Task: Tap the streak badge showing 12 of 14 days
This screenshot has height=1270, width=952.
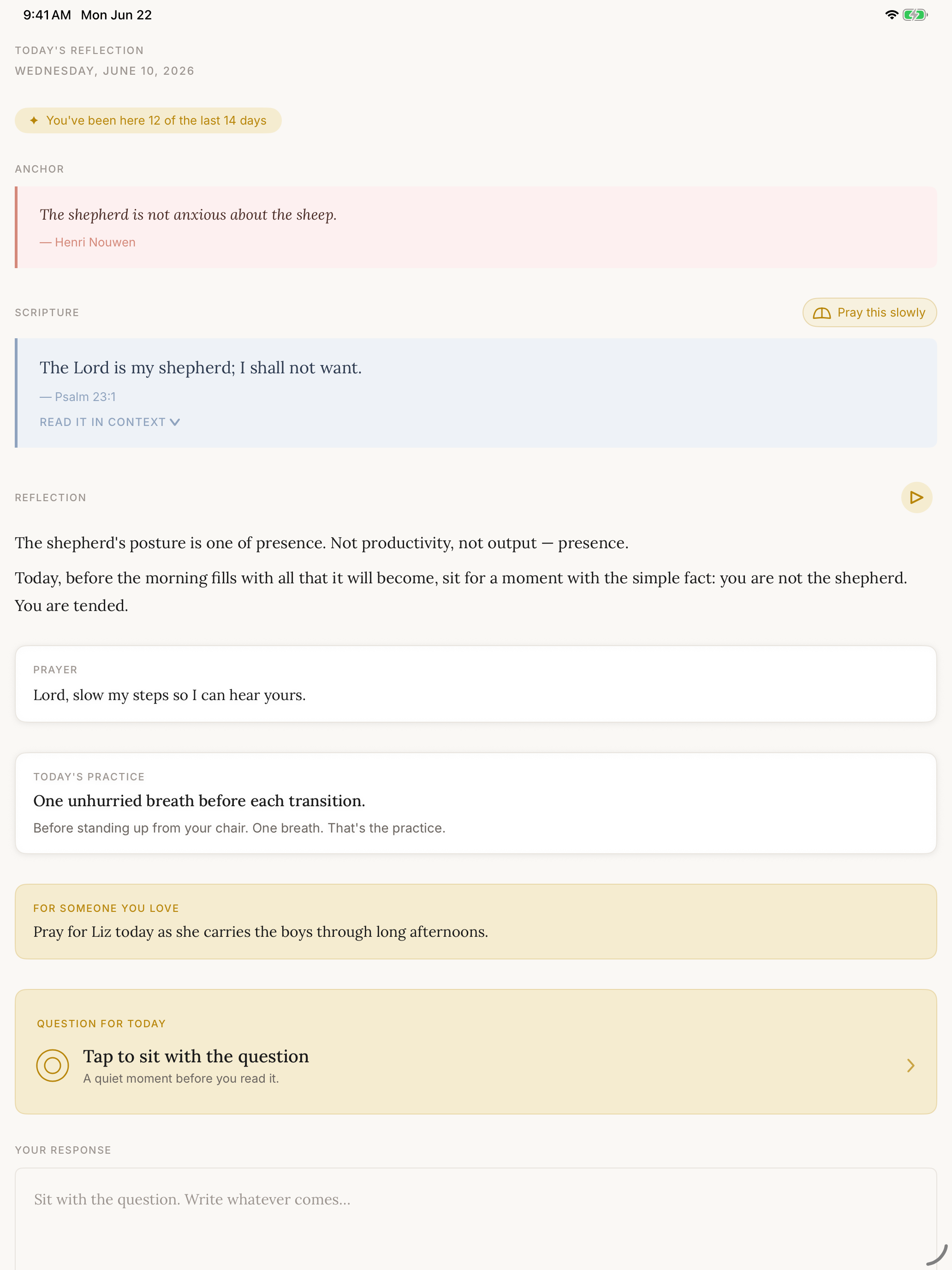Action: tap(148, 120)
